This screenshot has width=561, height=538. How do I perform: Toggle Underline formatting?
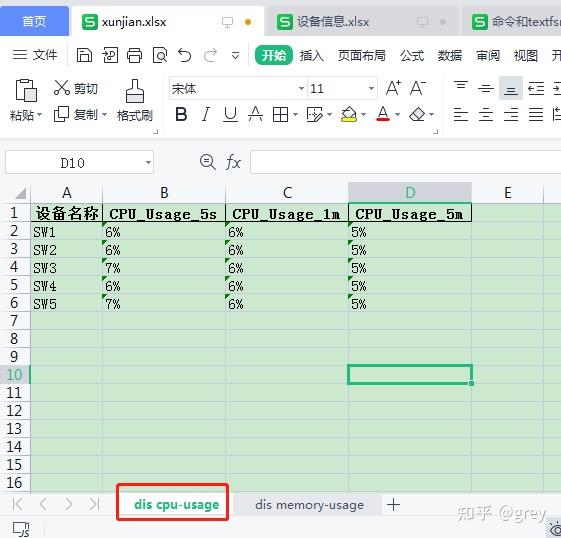pos(230,114)
